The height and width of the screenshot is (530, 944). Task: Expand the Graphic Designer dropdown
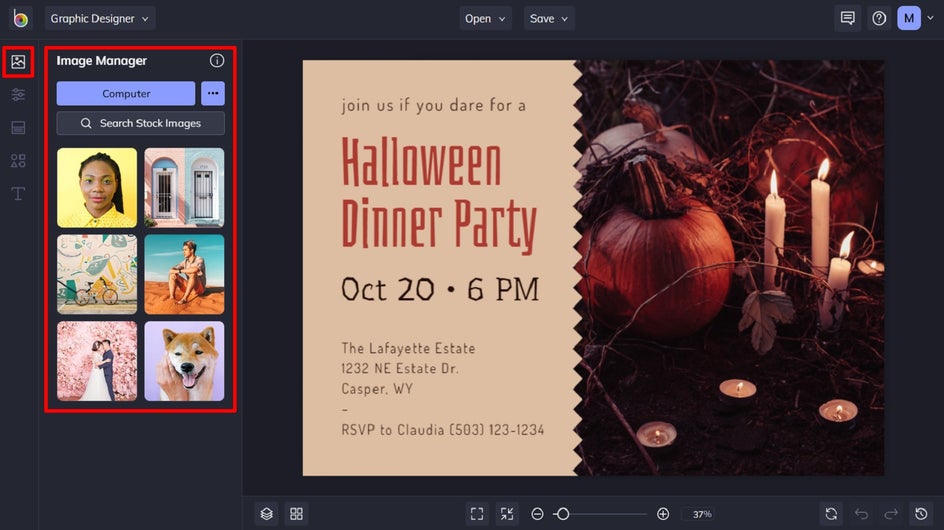(100, 19)
